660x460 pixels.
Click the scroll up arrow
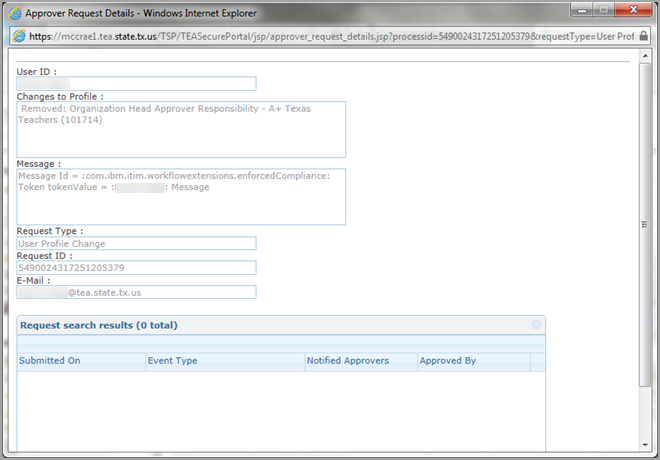[x=645, y=58]
